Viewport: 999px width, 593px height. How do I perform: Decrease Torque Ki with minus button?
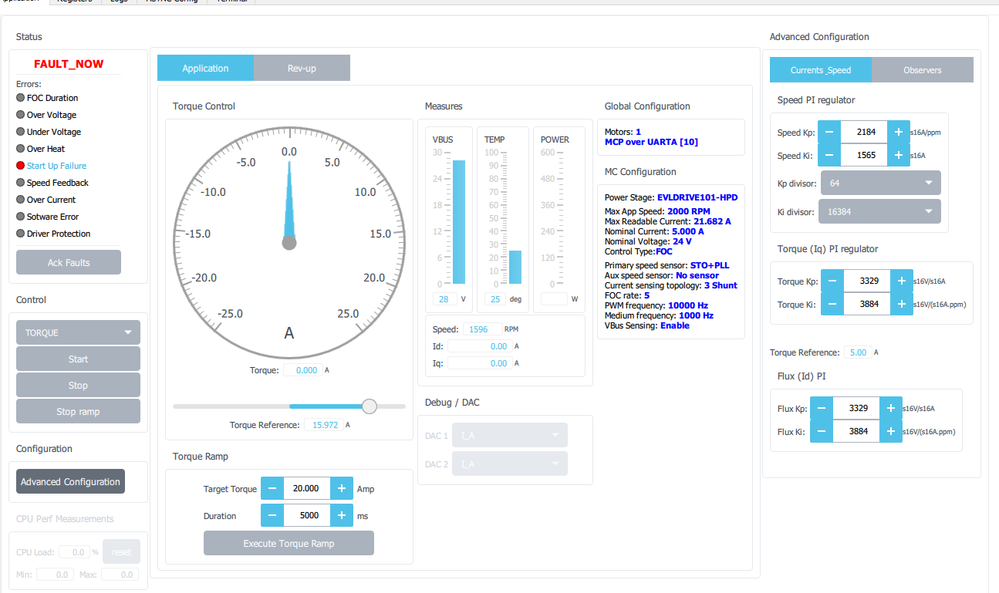832,304
